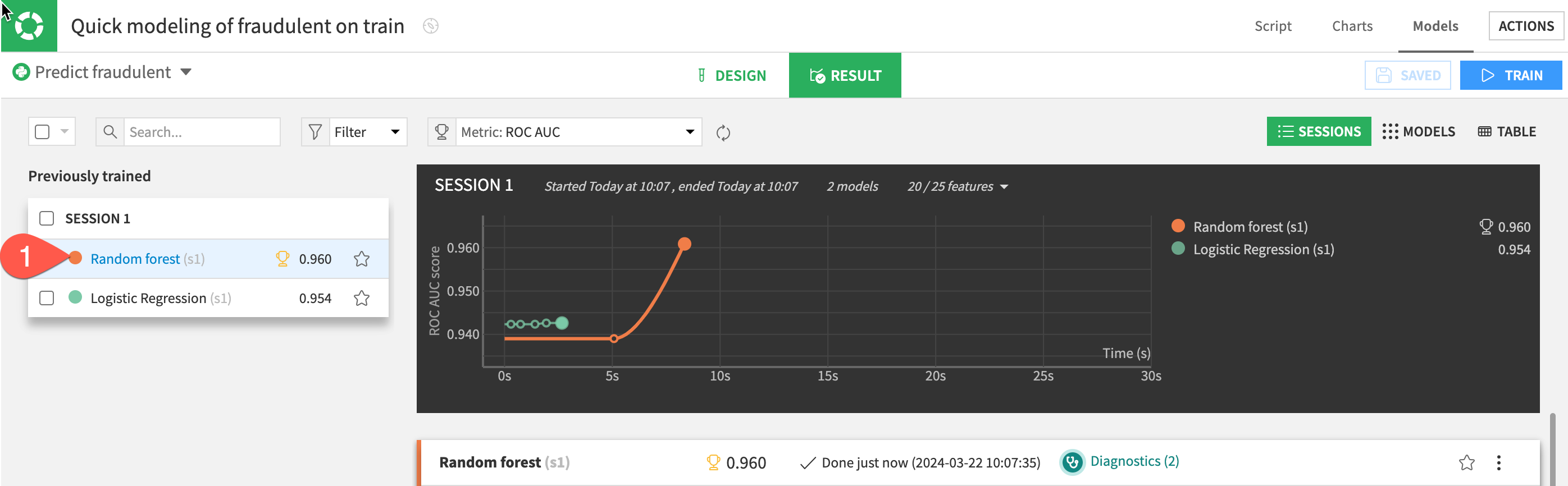The width and height of the screenshot is (1568, 486).
Task: Click into the Search text field
Action: (202, 132)
